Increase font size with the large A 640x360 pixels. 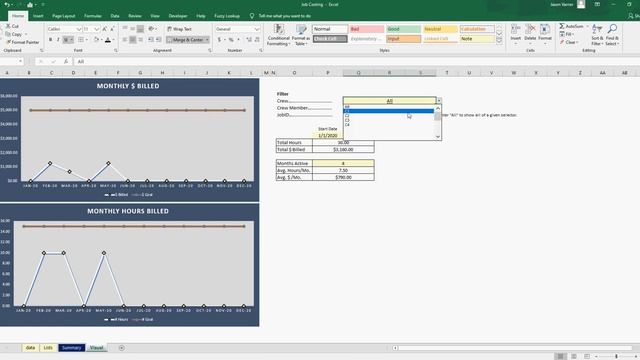coord(104,29)
